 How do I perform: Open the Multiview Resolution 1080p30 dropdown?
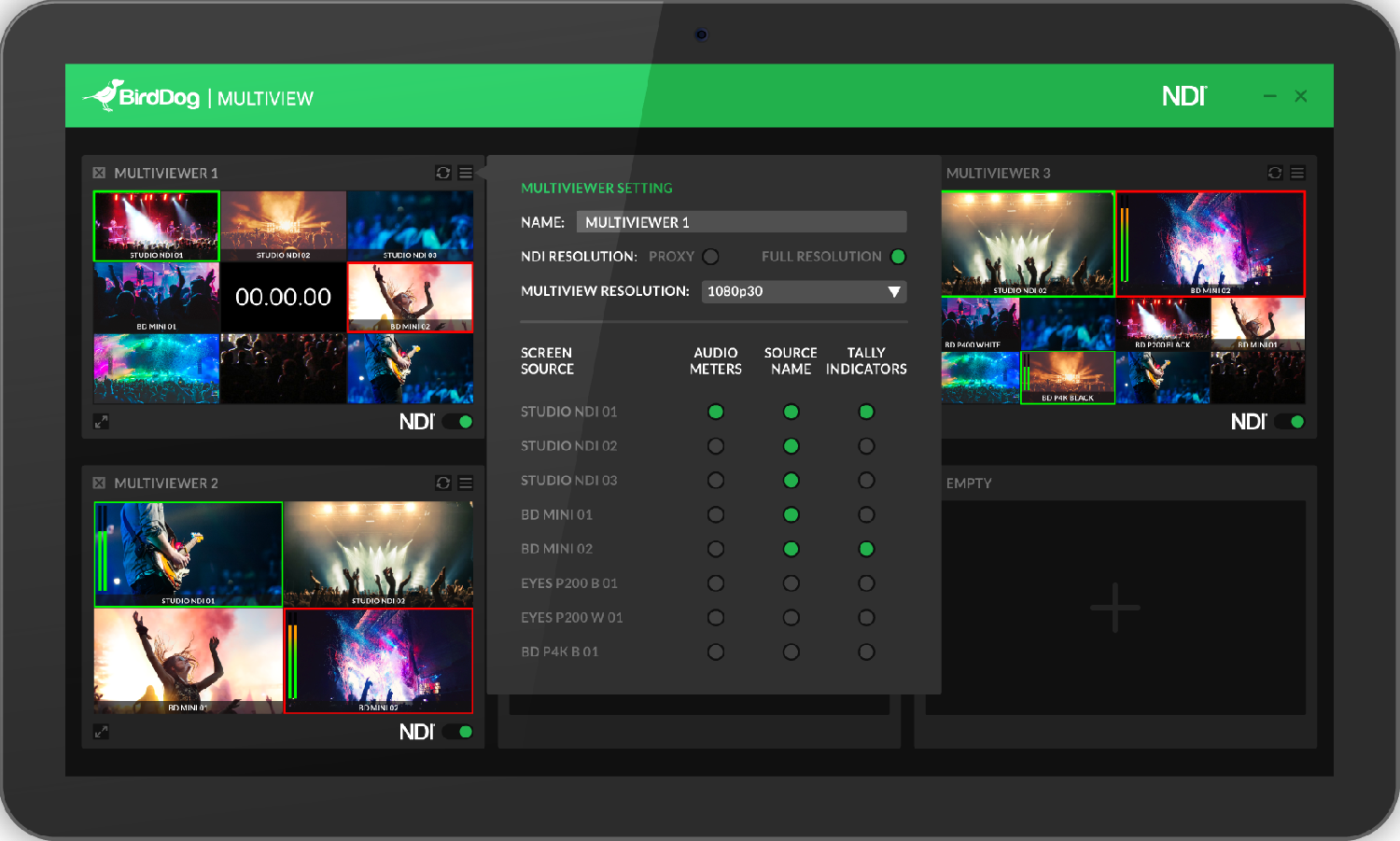point(804,291)
